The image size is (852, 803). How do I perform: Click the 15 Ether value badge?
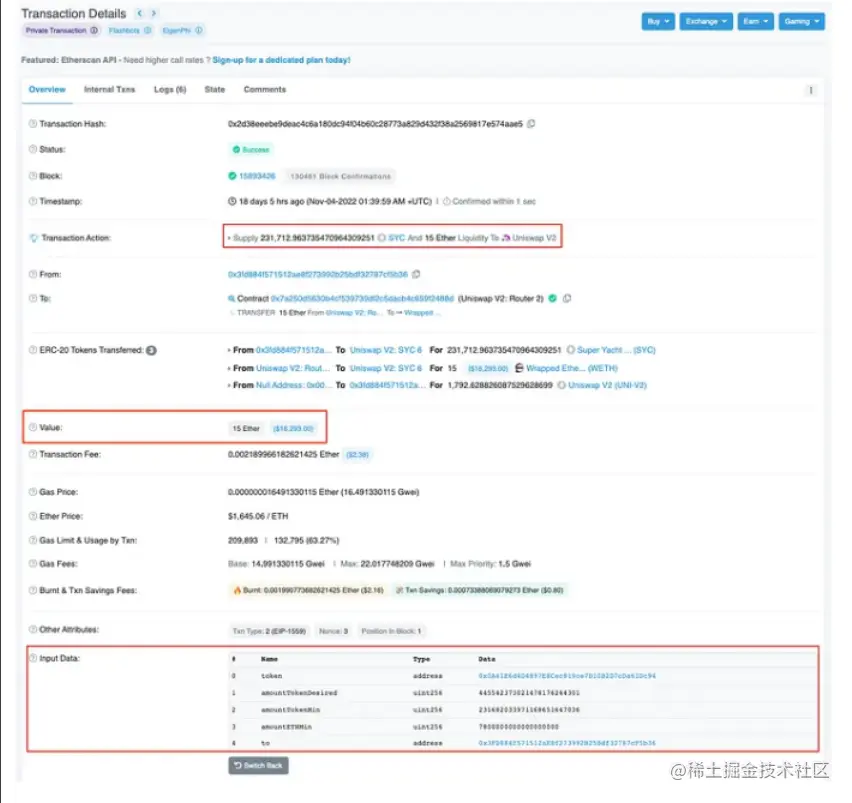click(x=246, y=429)
